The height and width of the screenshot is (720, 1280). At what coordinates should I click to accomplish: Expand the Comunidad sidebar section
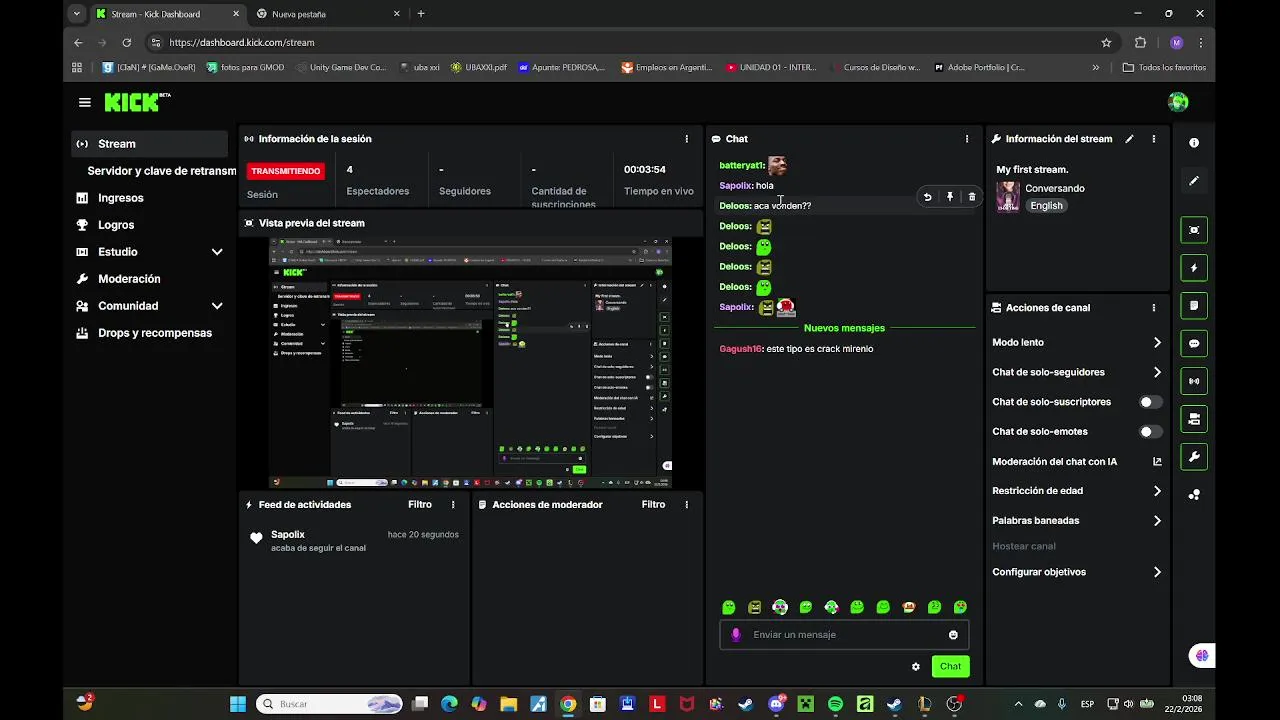(x=217, y=306)
